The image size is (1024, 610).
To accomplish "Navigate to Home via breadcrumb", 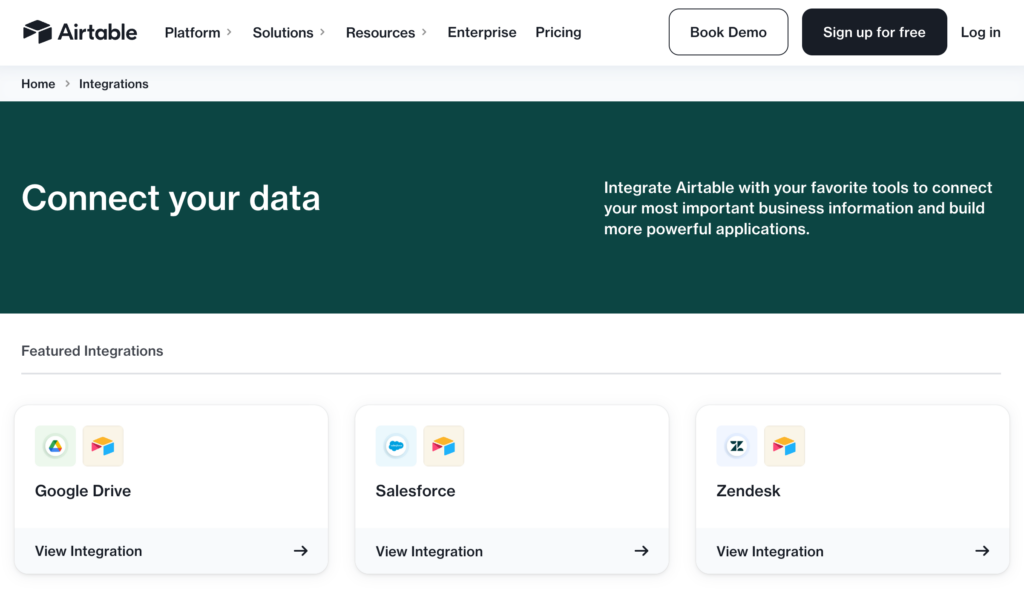I will 38,84.
